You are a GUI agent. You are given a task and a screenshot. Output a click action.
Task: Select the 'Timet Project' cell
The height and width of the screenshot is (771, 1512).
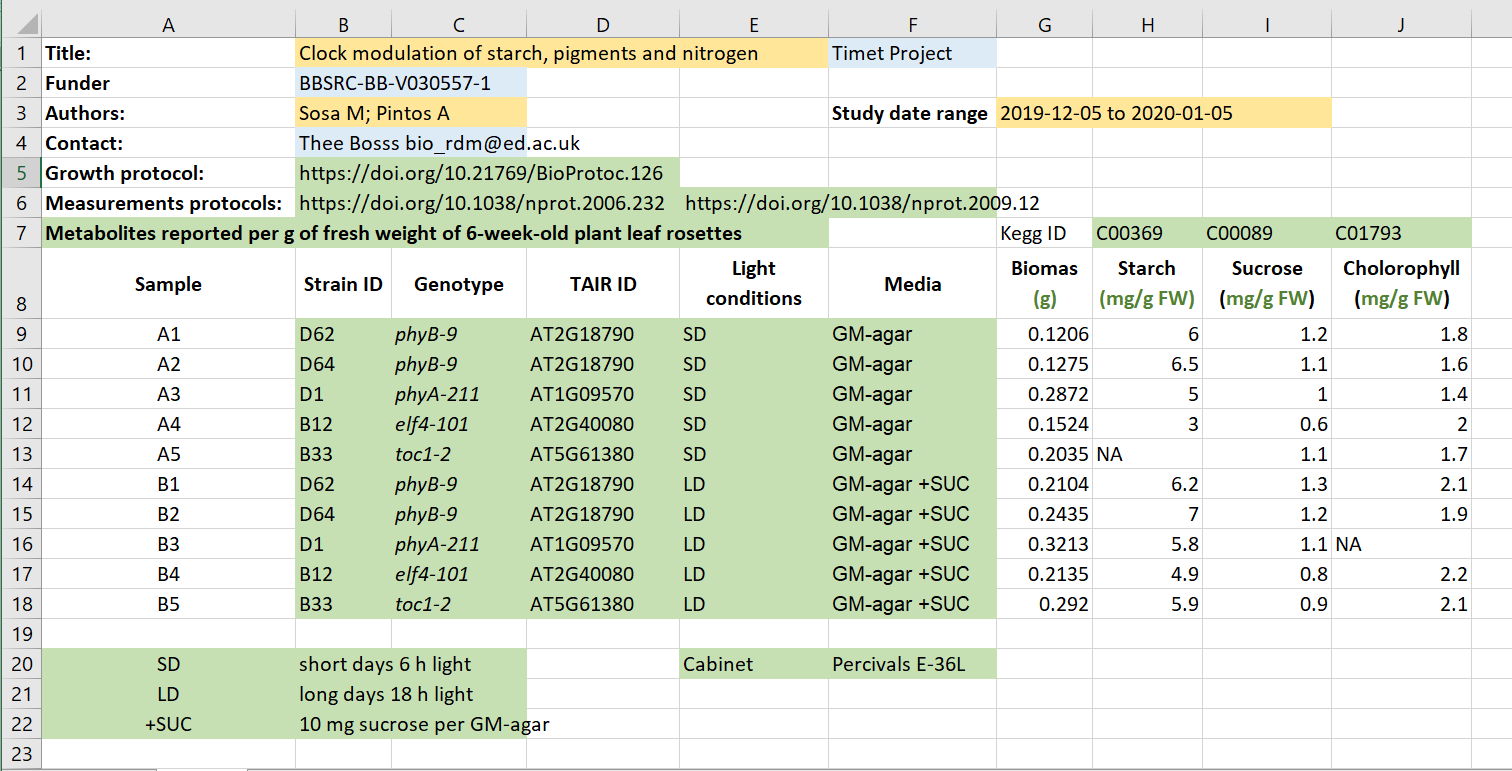tap(912, 53)
